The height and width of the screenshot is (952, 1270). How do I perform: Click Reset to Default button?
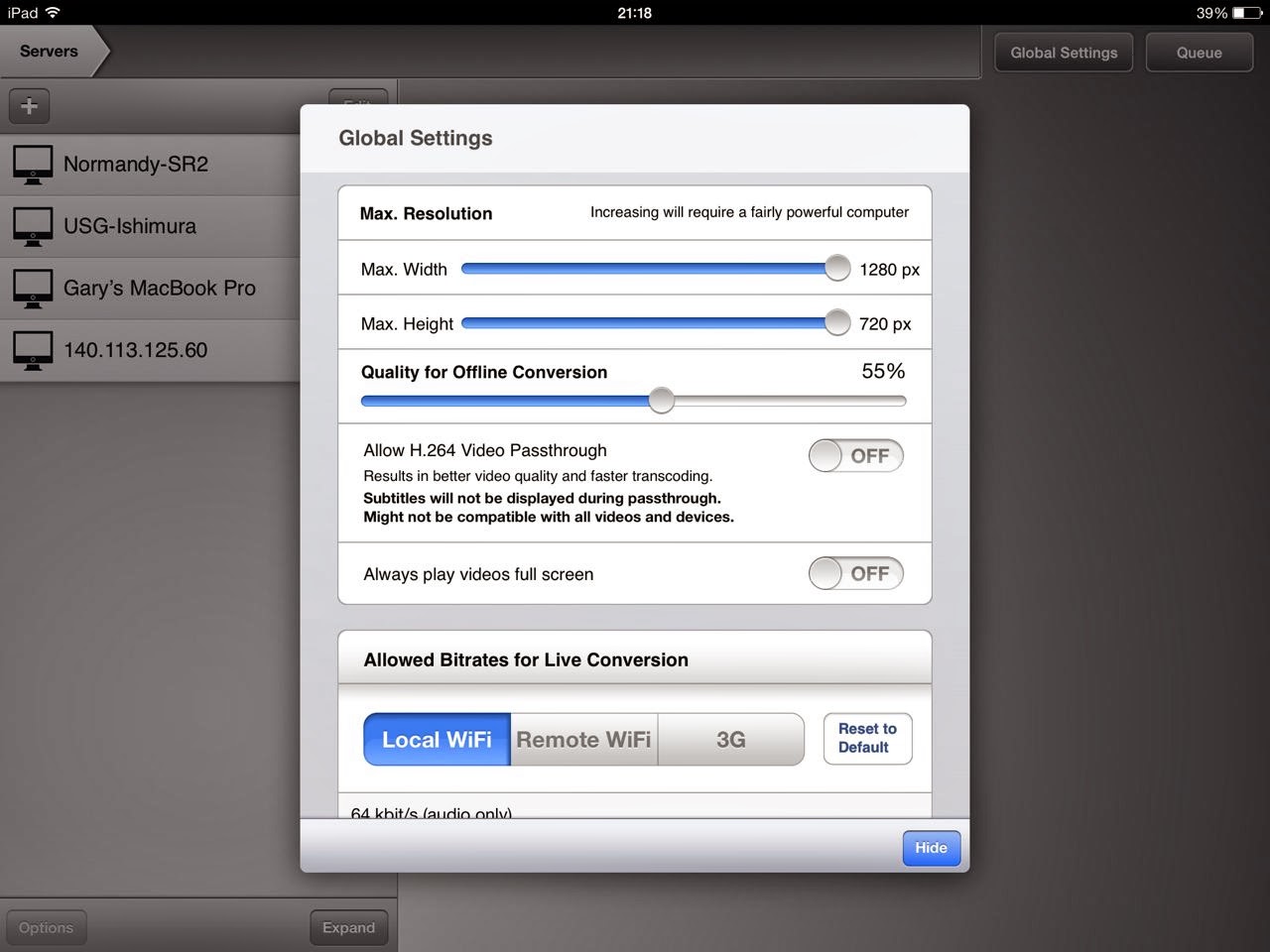[867, 739]
